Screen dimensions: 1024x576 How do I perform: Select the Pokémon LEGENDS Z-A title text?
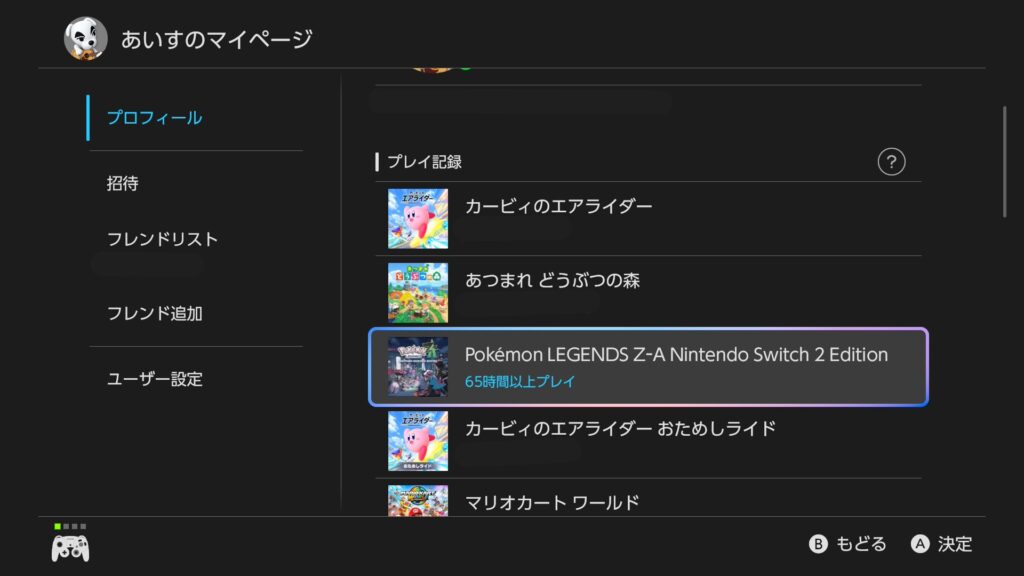(x=676, y=355)
